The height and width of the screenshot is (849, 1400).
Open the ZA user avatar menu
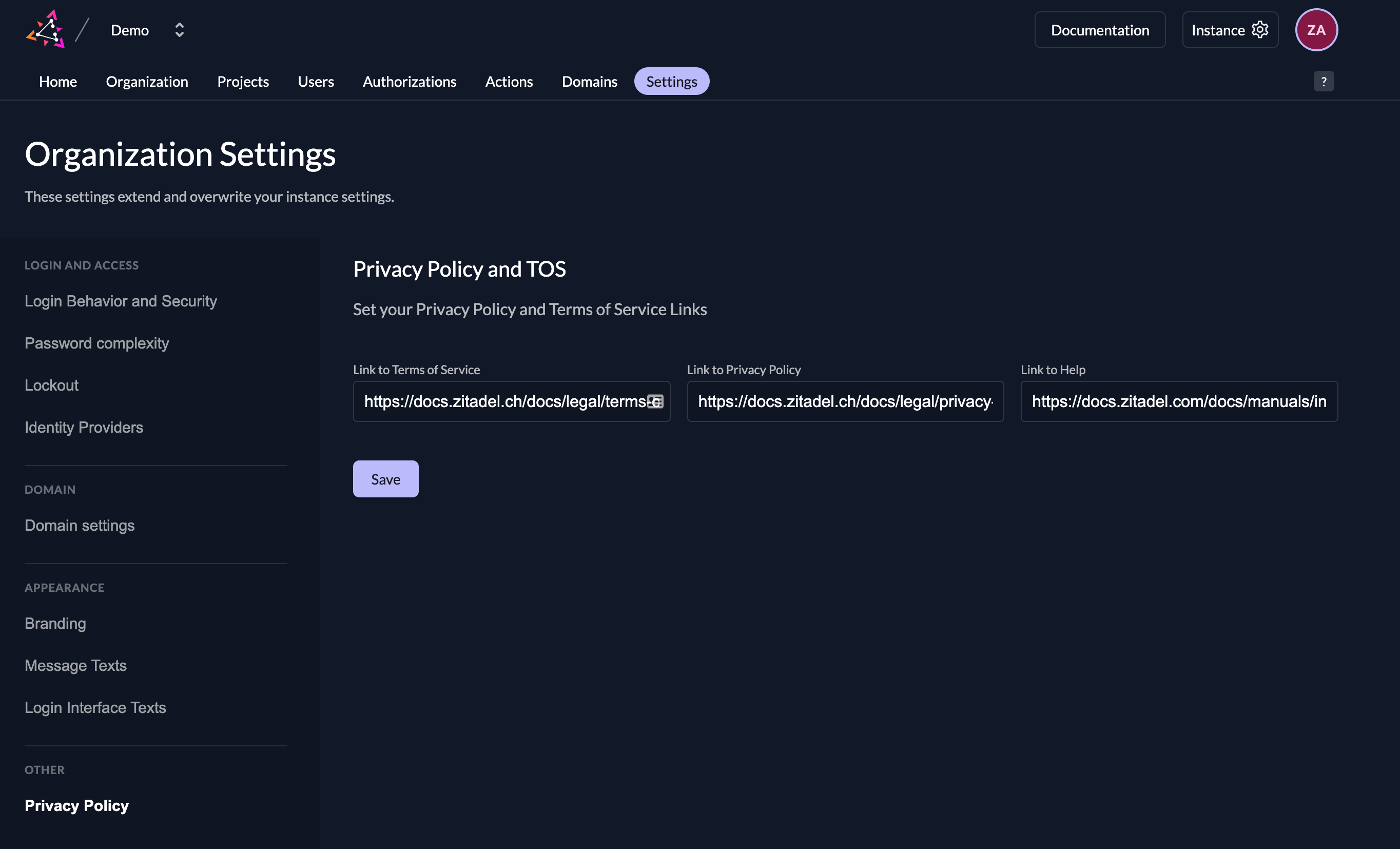click(x=1316, y=30)
